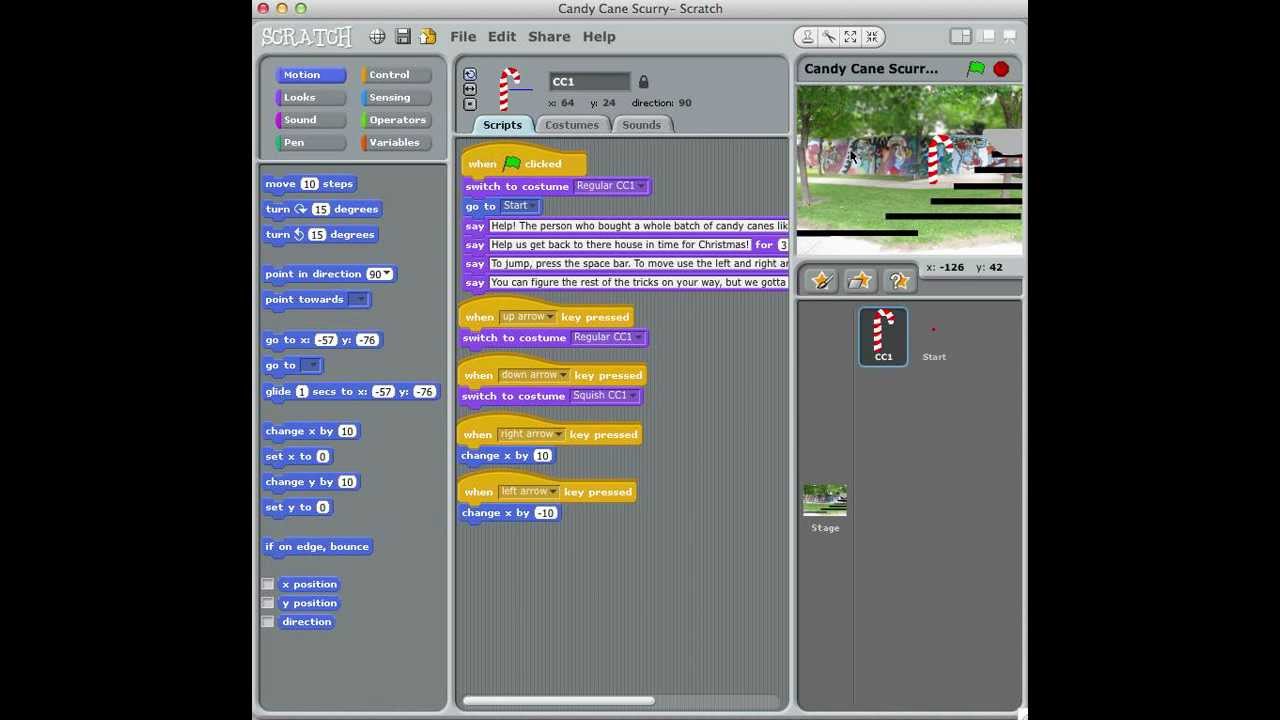1280x720 pixels.
Task: Open the Looks block category
Action: tap(310, 97)
